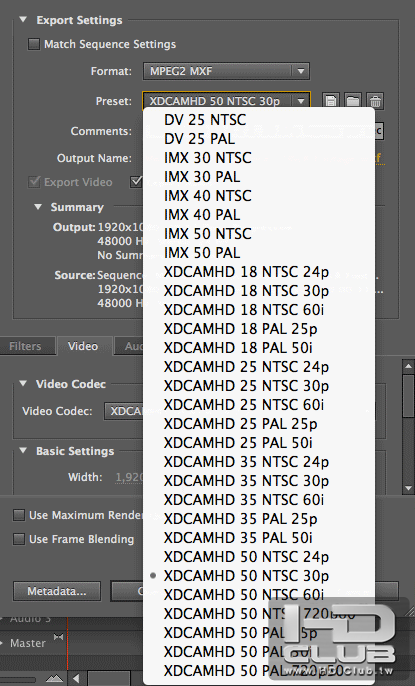Open the Format dropdown MPEG2 MXF

click(226, 71)
